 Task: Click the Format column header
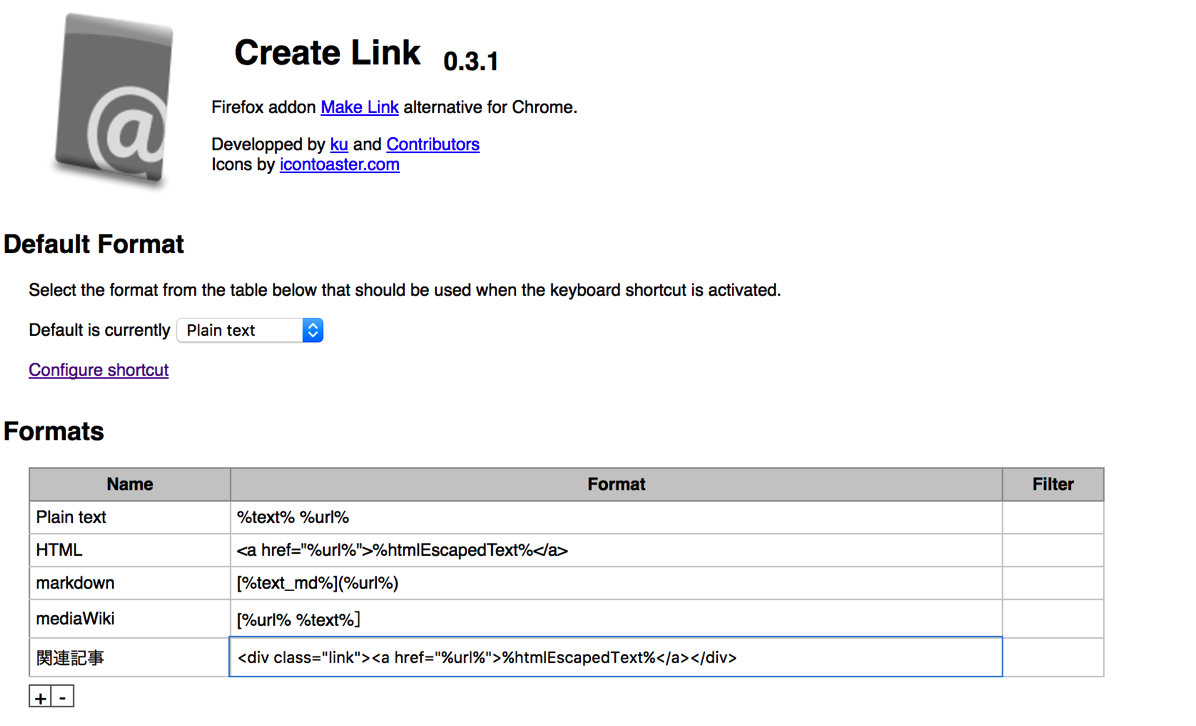[x=616, y=484]
